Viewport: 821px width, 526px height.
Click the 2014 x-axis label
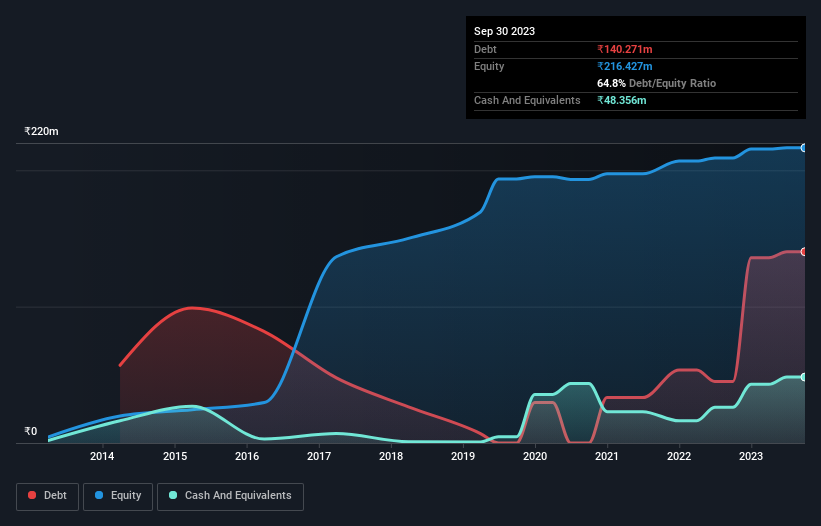tap(102, 456)
